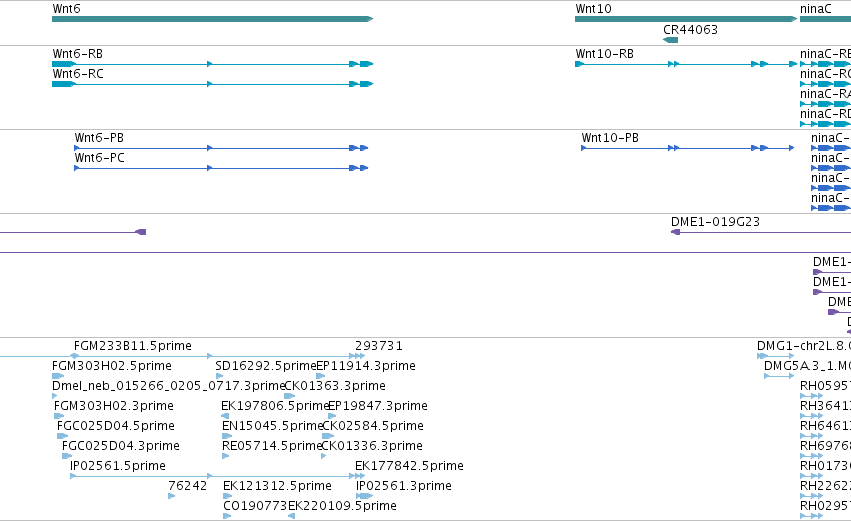This screenshot has width=851, height=521.
Task: Select the Wnt6 gene bar
Action: pos(212,19)
